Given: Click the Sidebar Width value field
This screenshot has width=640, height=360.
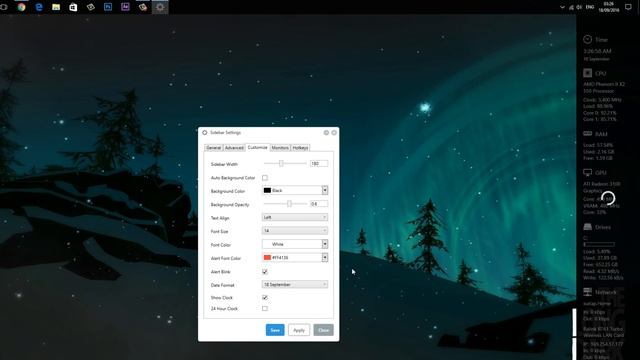Looking at the screenshot, I should tap(319, 164).
